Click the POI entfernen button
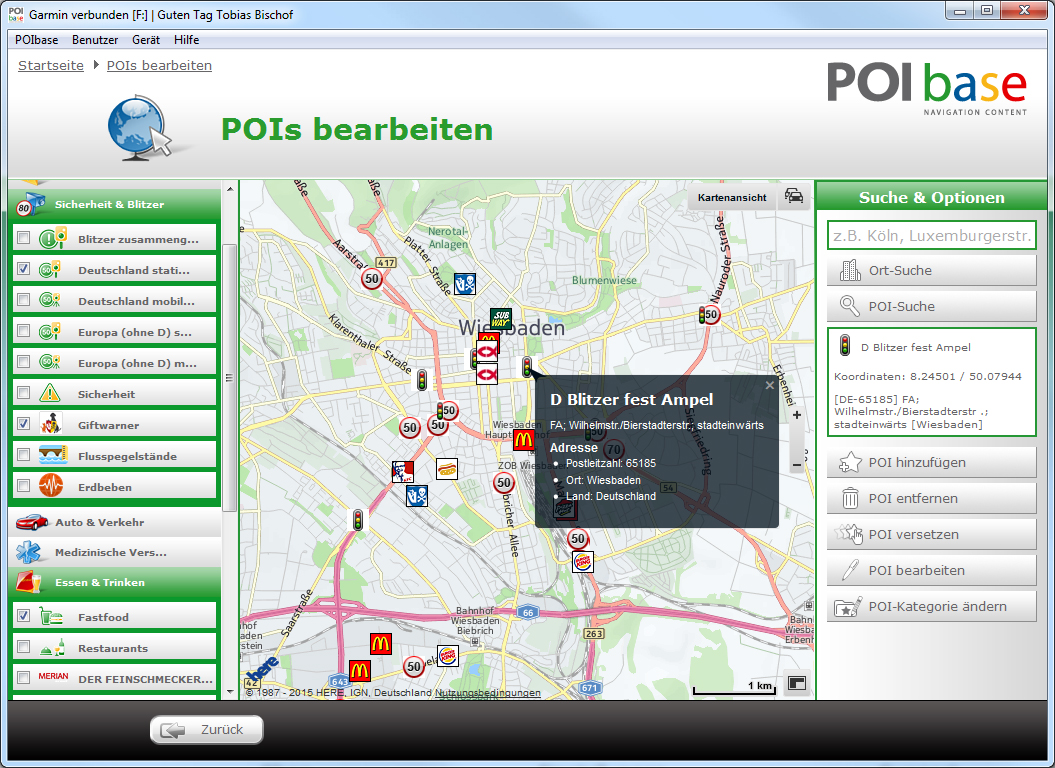 point(931,498)
